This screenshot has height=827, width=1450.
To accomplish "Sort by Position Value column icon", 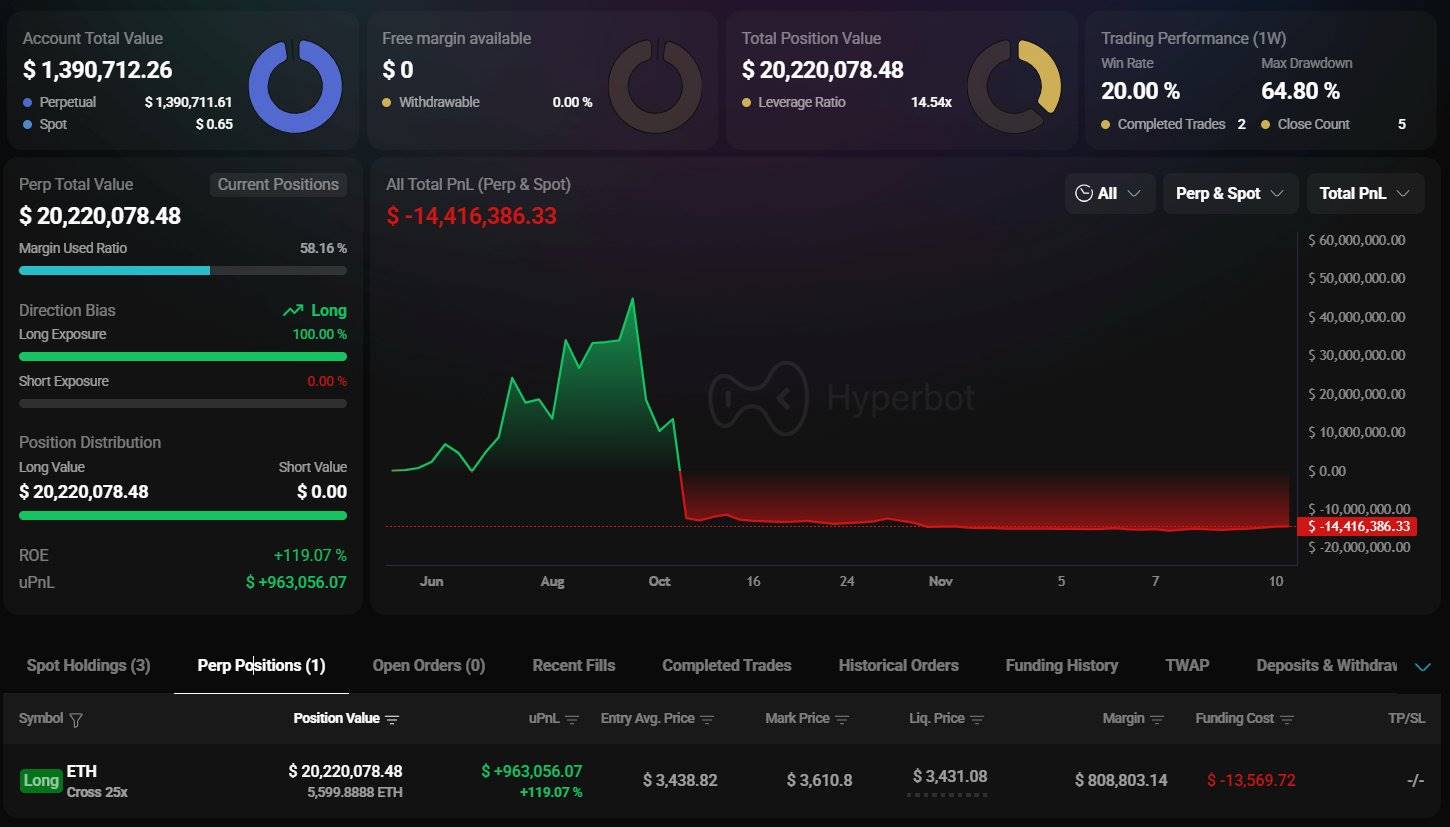I will pyautogui.click(x=392, y=719).
